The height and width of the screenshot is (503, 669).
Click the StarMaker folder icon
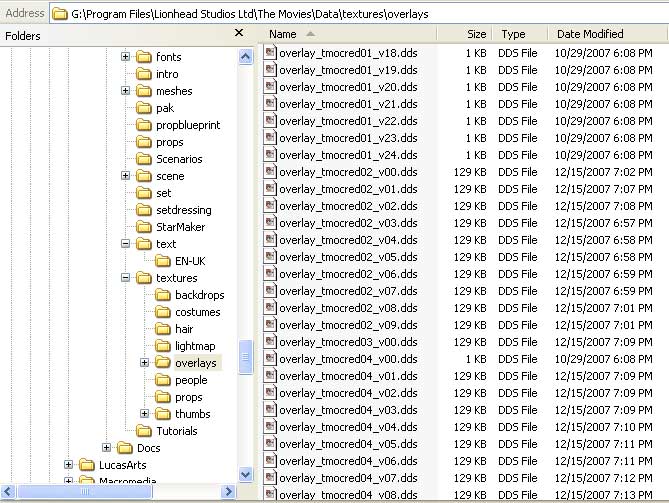tap(143, 227)
